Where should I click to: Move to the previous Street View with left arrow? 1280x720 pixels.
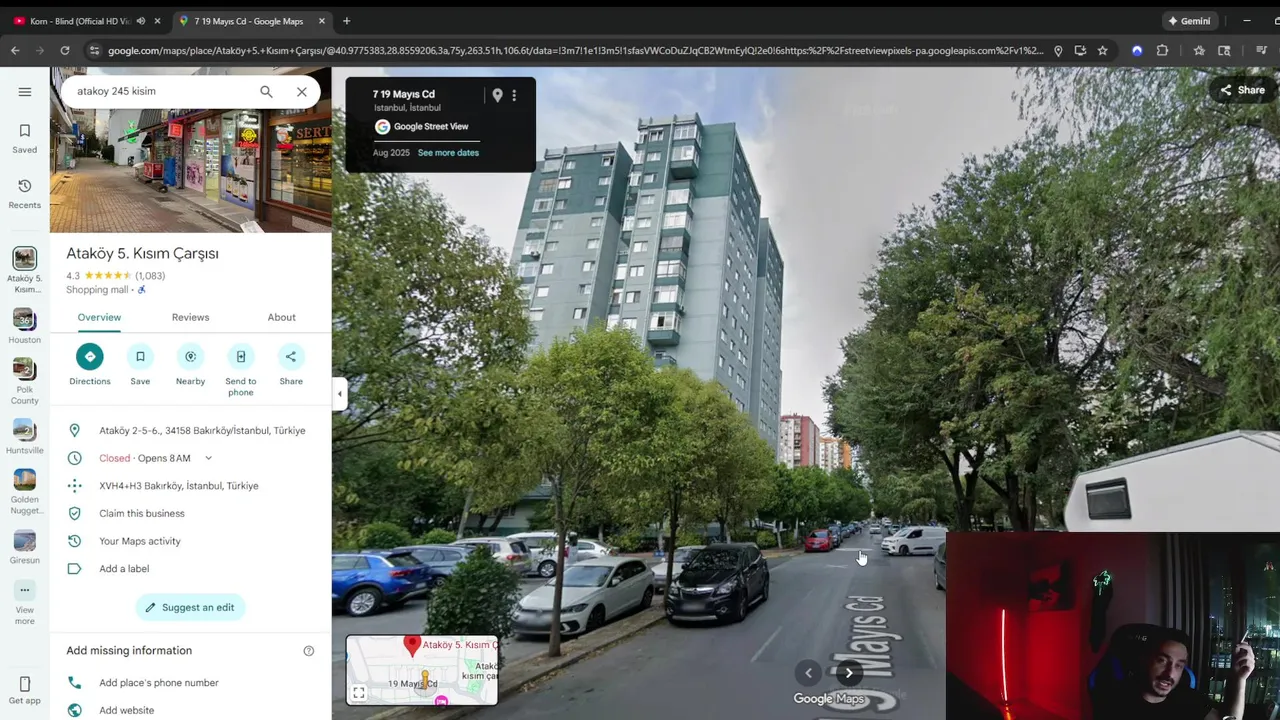808,673
